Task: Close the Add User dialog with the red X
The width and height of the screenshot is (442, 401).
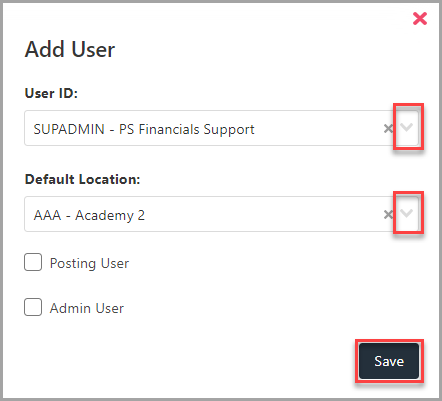Action: (x=420, y=18)
